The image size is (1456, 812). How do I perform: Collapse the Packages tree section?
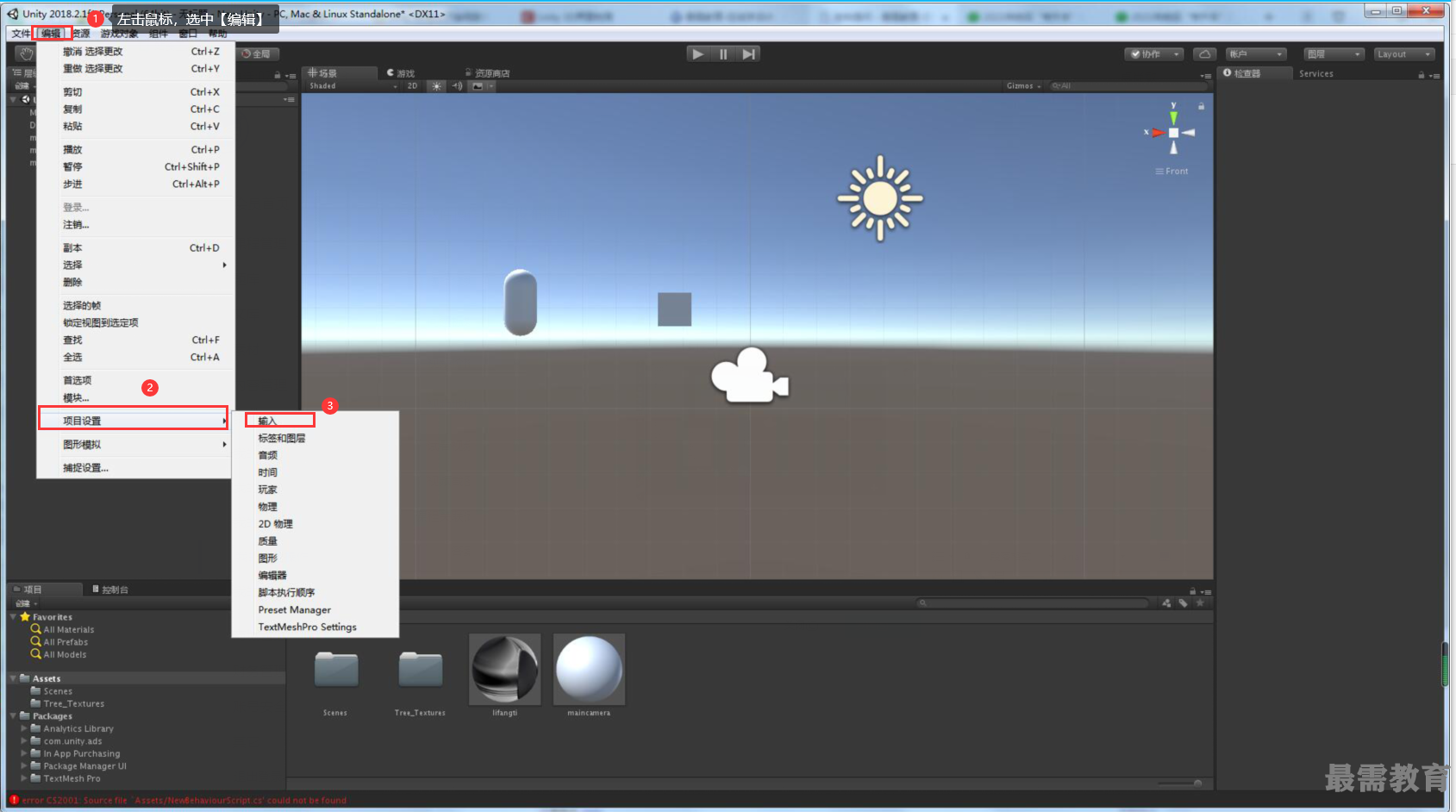13,716
